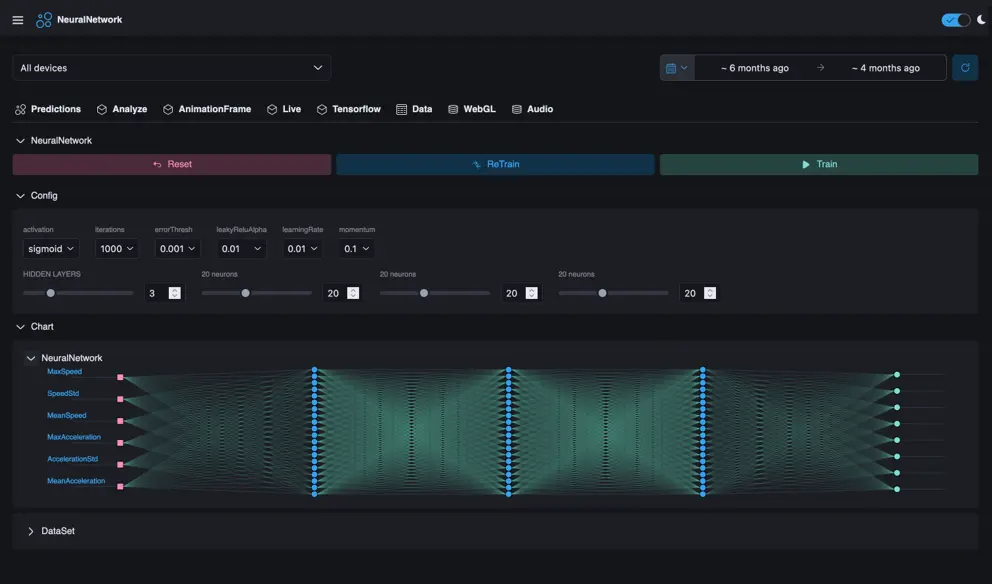
Task: Click the calendar icon in the date picker
Action: click(669, 66)
